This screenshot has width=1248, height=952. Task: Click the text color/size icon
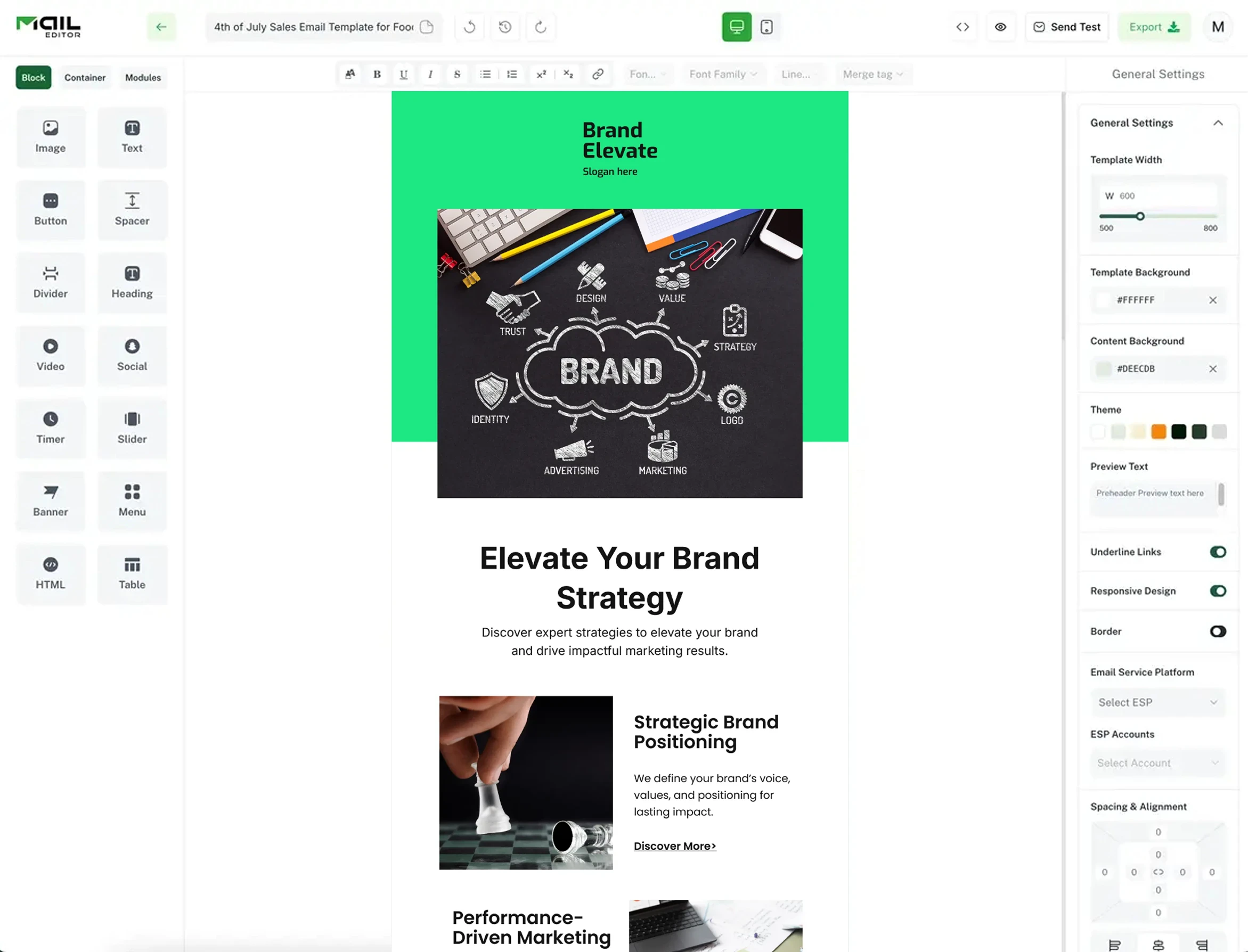tap(350, 74)
